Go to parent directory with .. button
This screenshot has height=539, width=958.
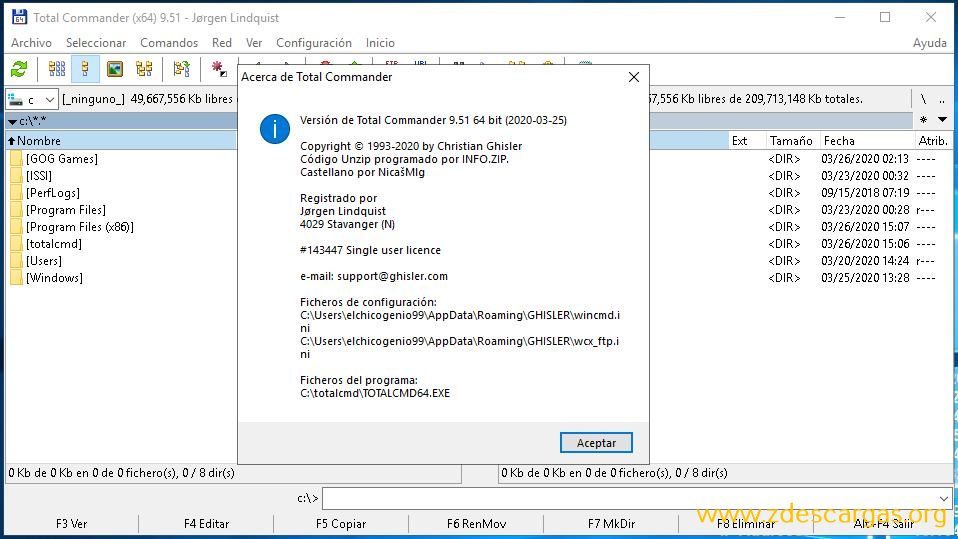pos(942,99)
